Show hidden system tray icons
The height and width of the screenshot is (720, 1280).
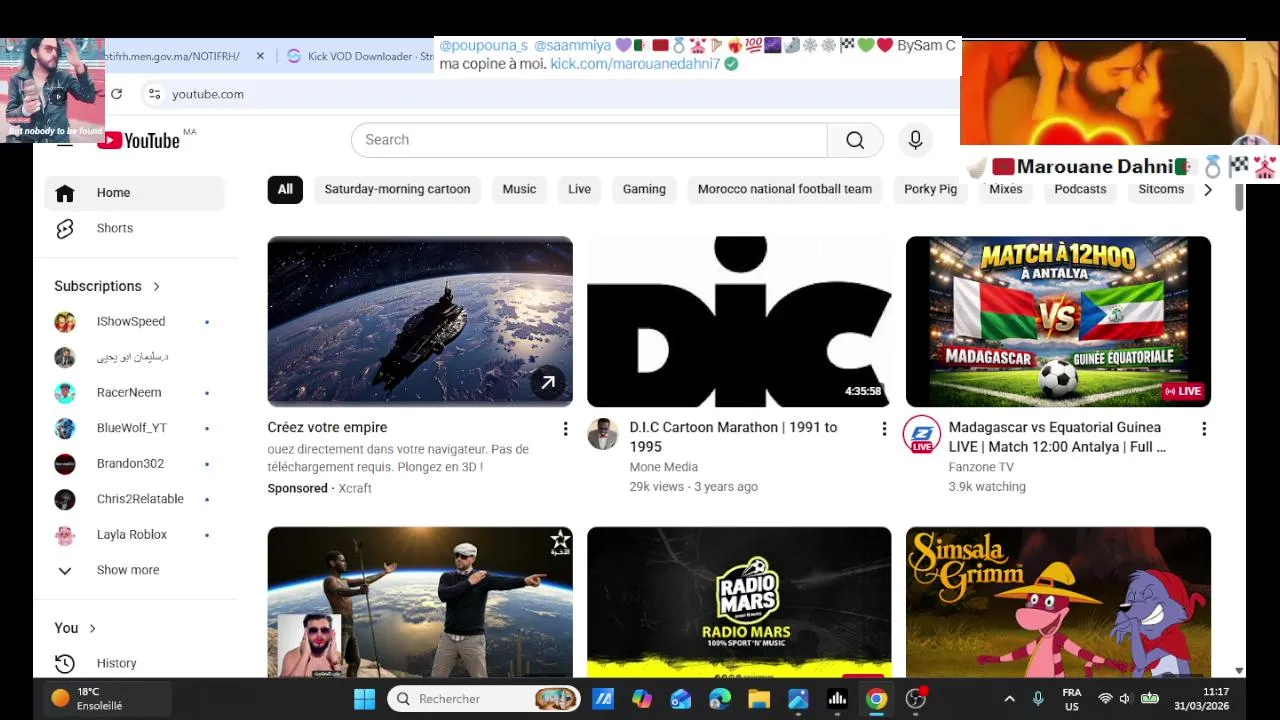[1009, 699]
